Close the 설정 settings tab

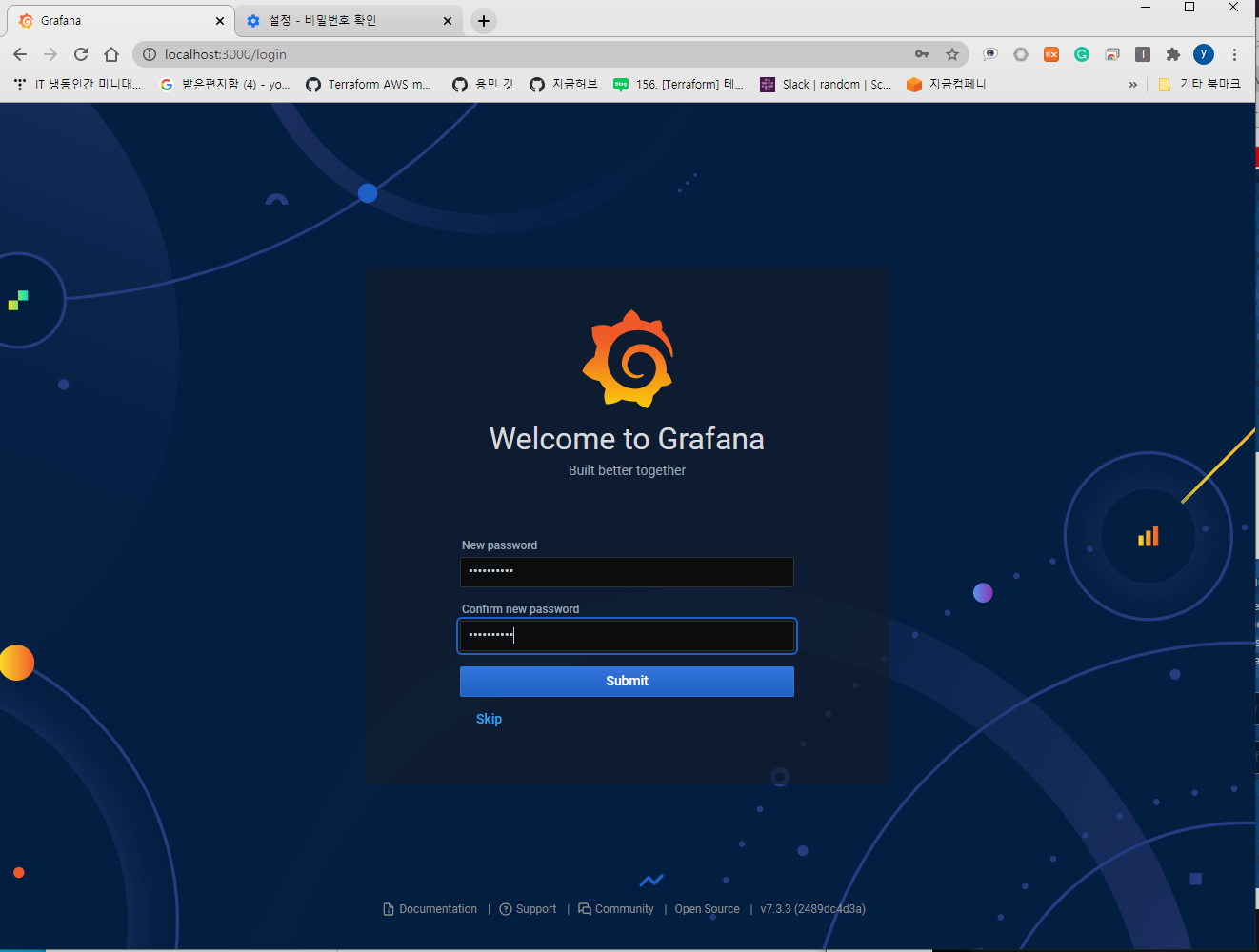coord(448,21)
